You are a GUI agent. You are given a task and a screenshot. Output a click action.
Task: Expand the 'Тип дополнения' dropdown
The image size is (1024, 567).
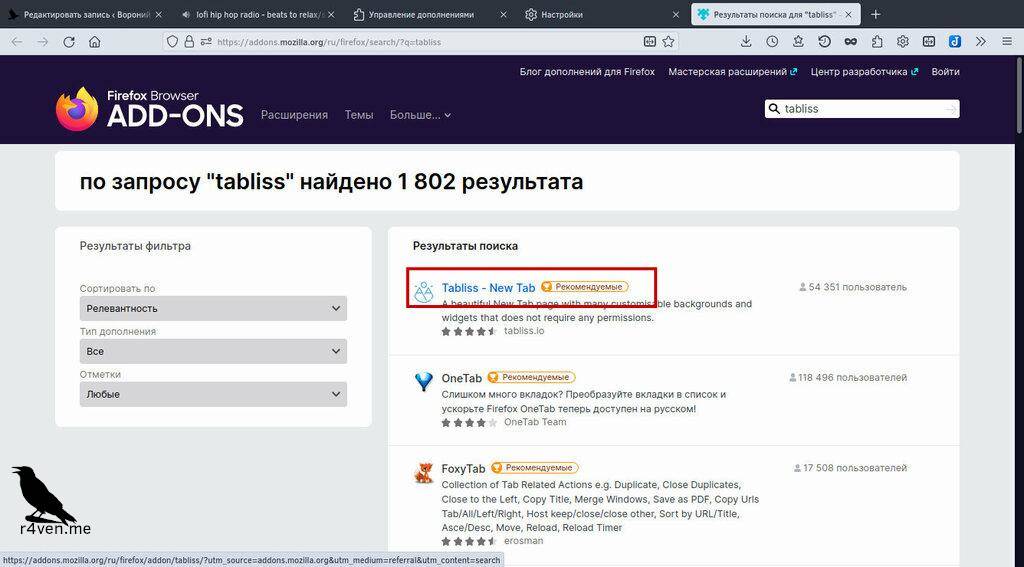pos(213,352)
